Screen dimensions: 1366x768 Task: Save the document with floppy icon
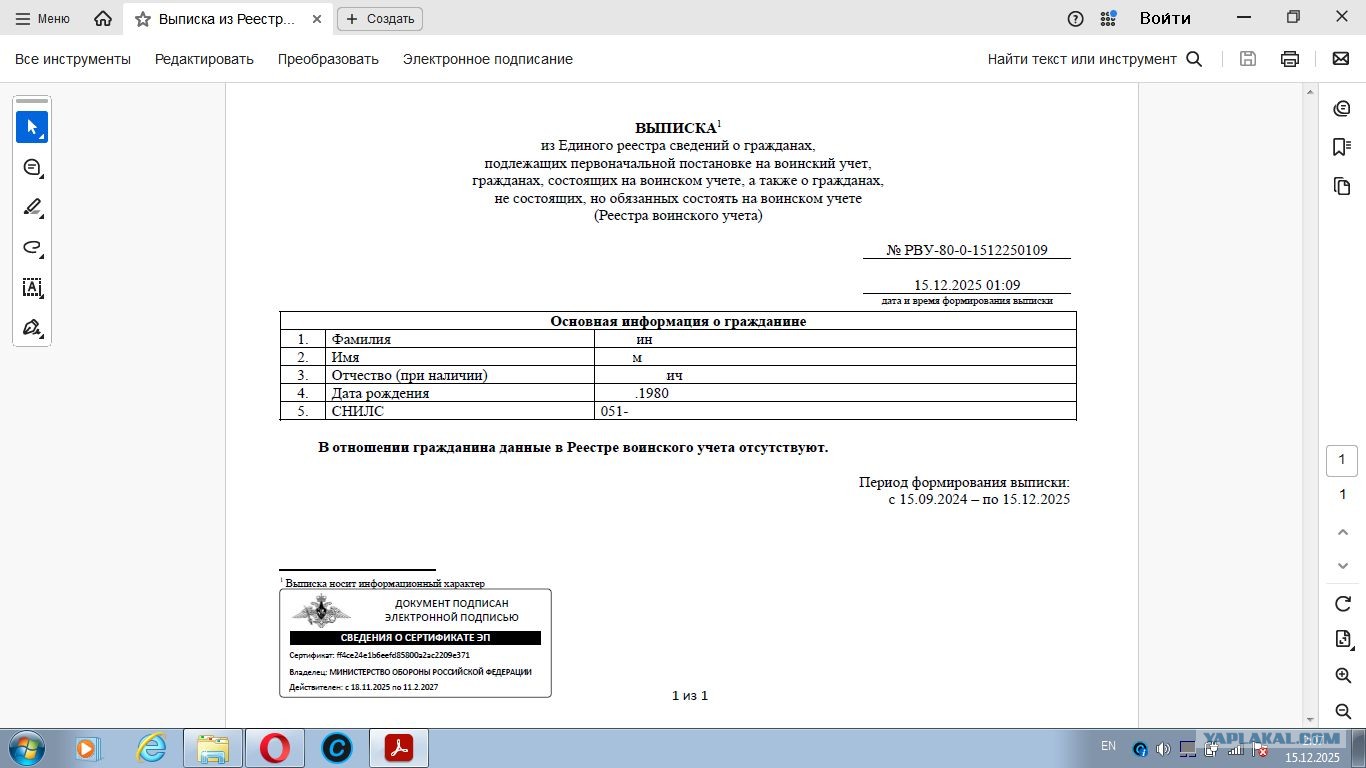pyautogui.click(x=1248, y=59)
